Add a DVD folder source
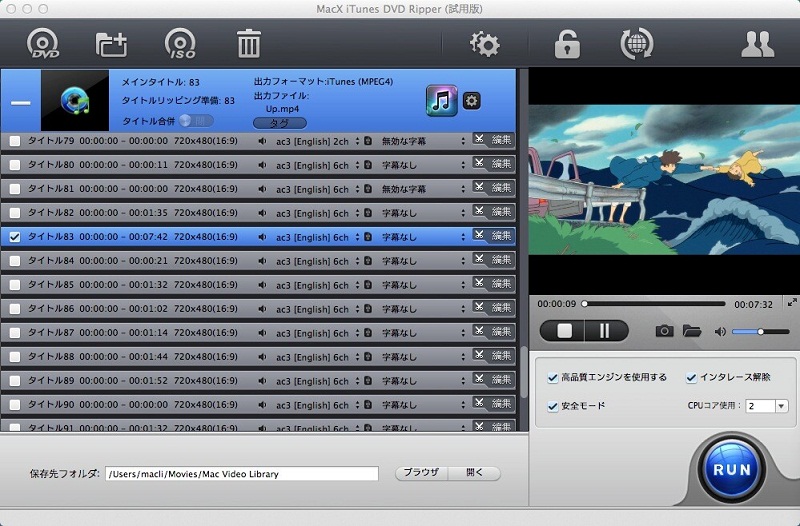 tap(111, 44)
